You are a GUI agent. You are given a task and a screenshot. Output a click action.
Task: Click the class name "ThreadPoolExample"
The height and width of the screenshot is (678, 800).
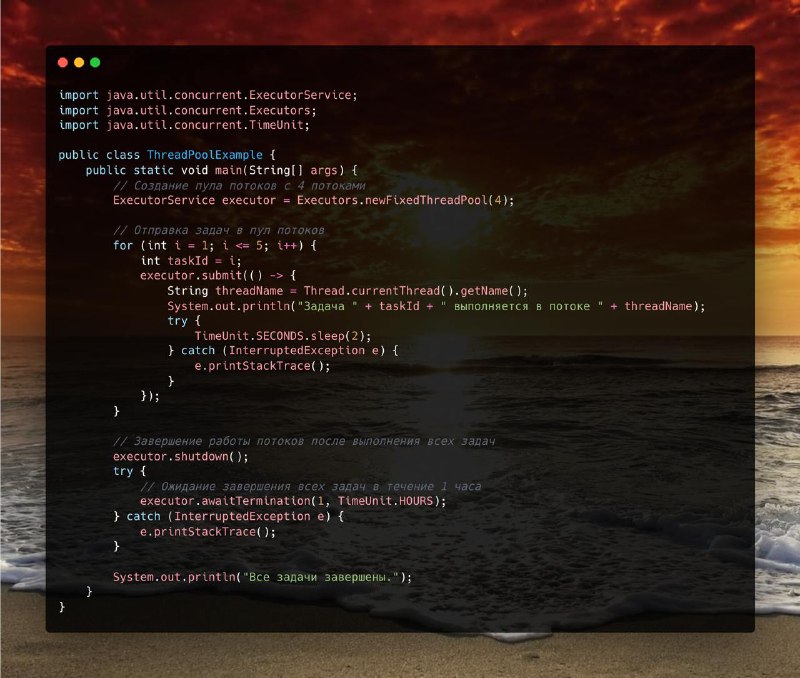tap(205, 155)
